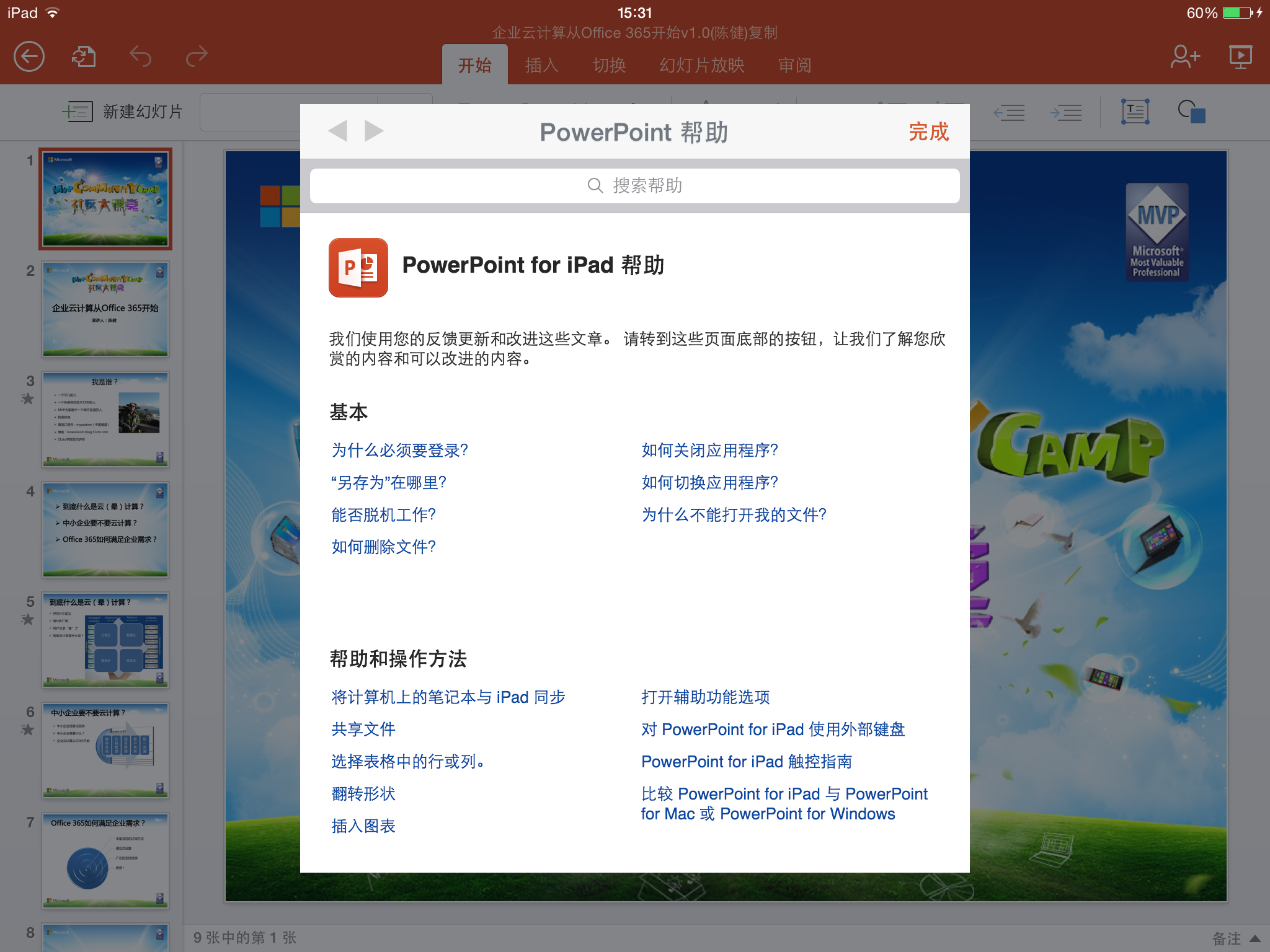The width and height of the screenshot is (1270, 952).
Task: Increase indent using the indent icon
Action: pyautogui.click(x=1066, y=112)
